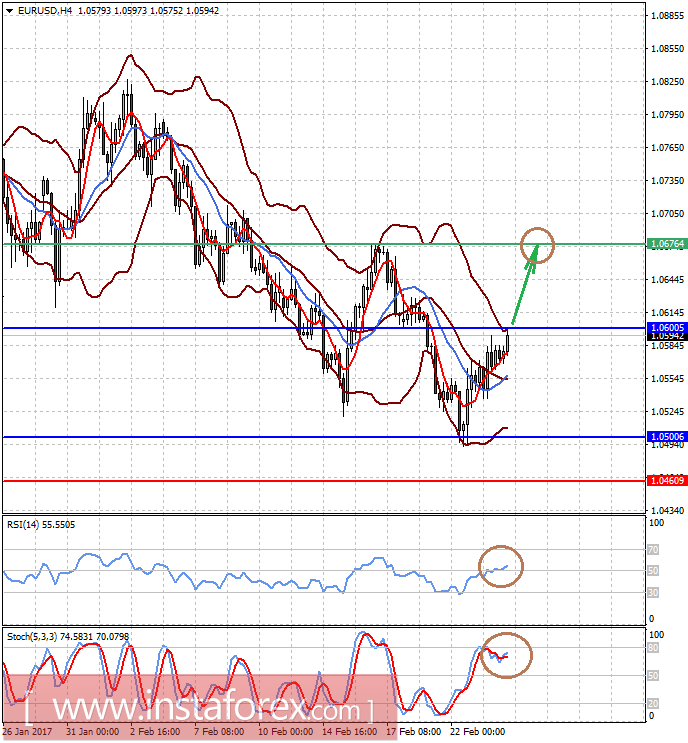Click the 26 Jan 2017 date label
This screenshot has width=688, height=743.
click(27, 731)
